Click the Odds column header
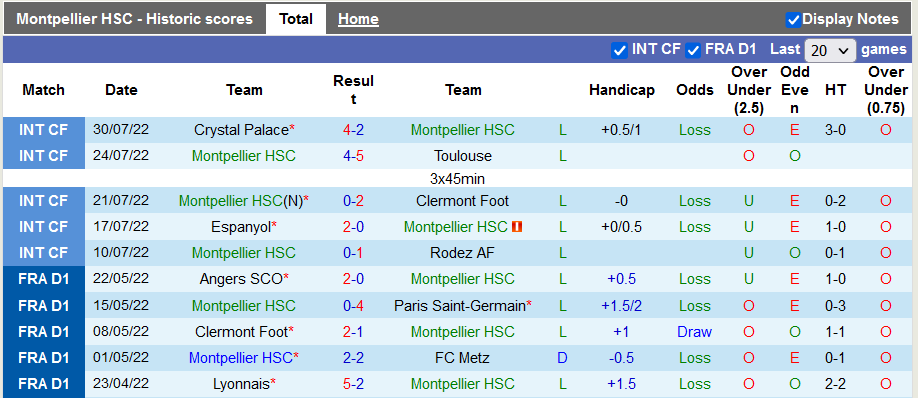This screenshot has width=918, height=398. [x=695, y=90]
